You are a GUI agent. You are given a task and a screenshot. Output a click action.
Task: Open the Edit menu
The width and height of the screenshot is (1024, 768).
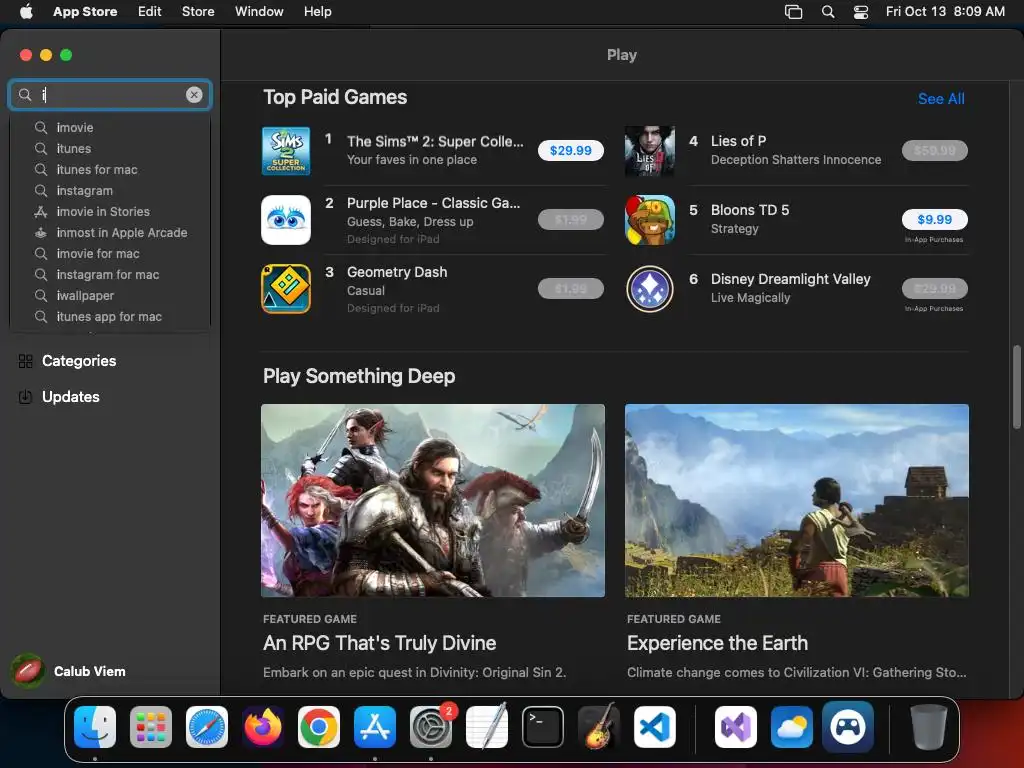(x=150, y=11)
